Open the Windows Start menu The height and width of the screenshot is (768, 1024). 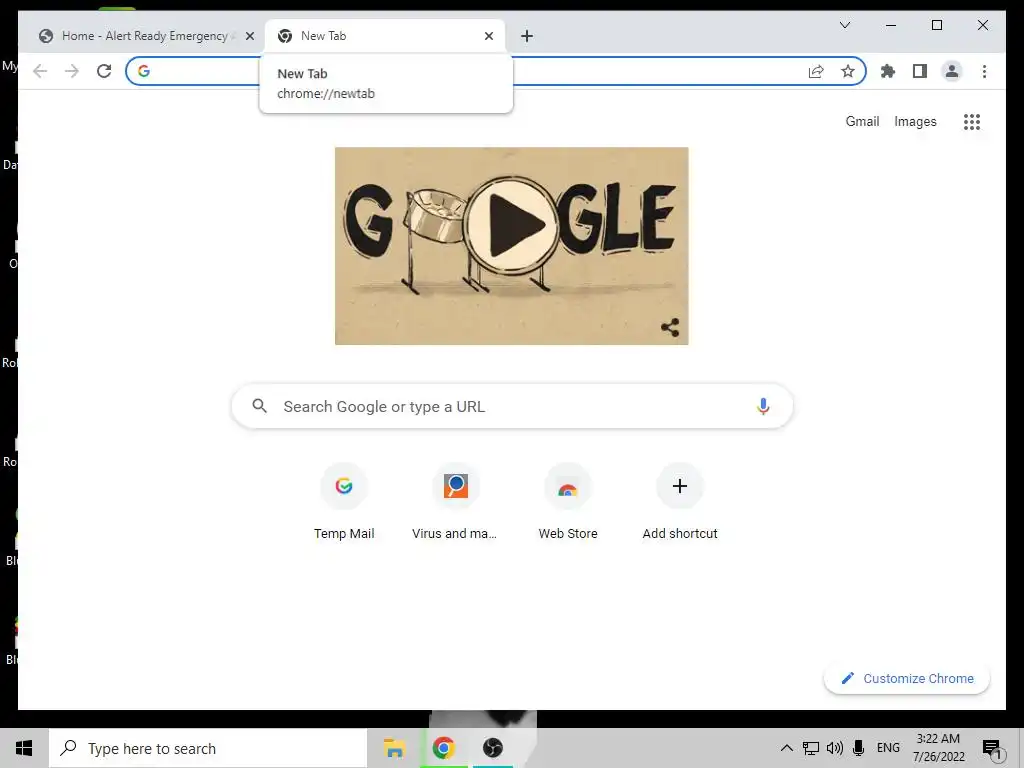pyautogui.click(x=24, y=748)
